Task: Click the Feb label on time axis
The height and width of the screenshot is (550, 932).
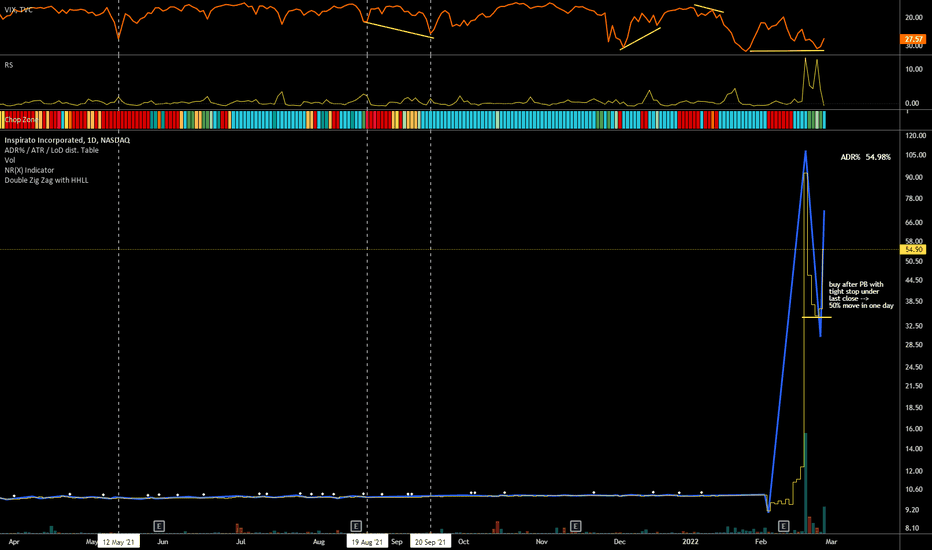Action: pos(761,542)
